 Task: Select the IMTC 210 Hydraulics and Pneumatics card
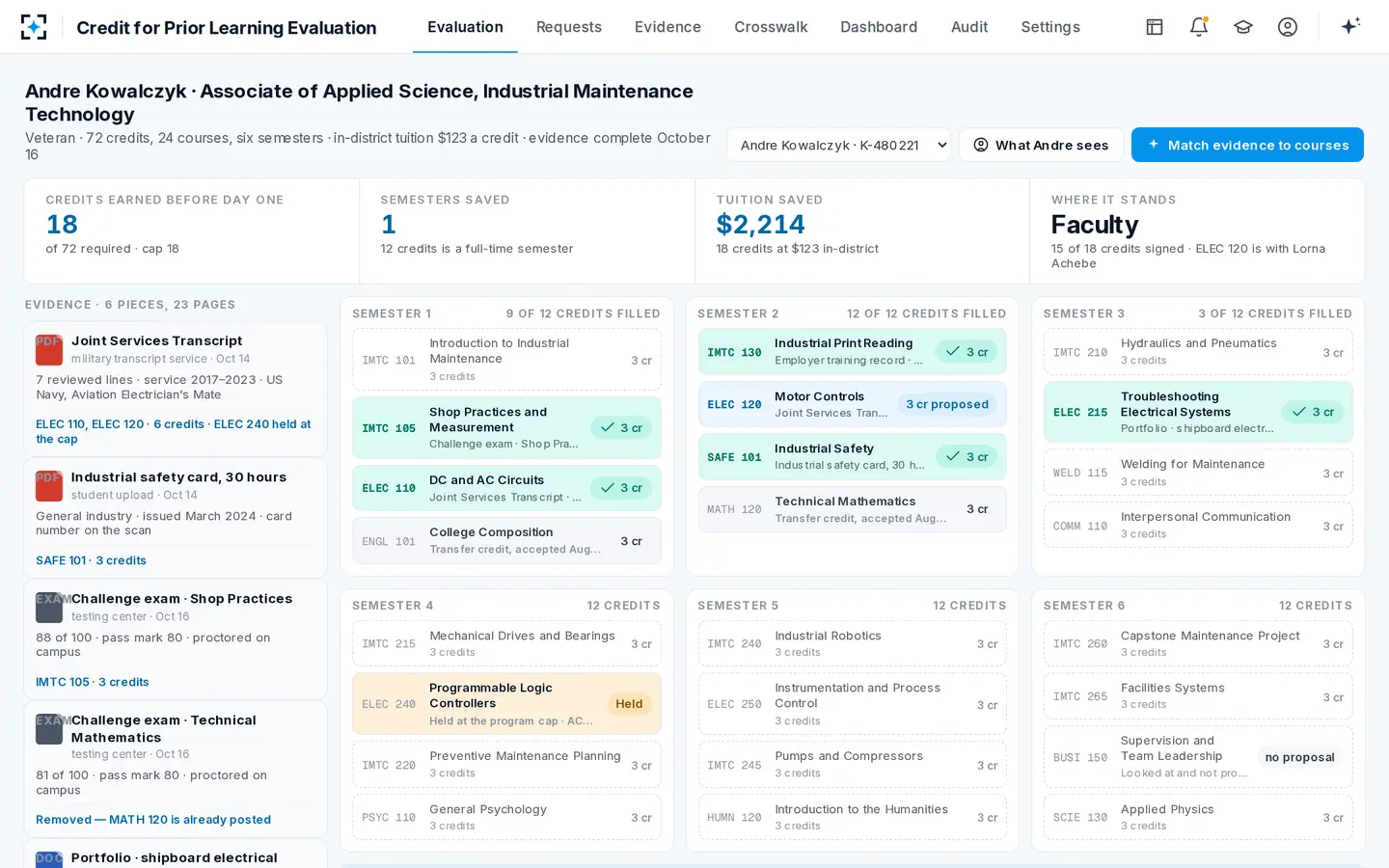point(1198,352)
